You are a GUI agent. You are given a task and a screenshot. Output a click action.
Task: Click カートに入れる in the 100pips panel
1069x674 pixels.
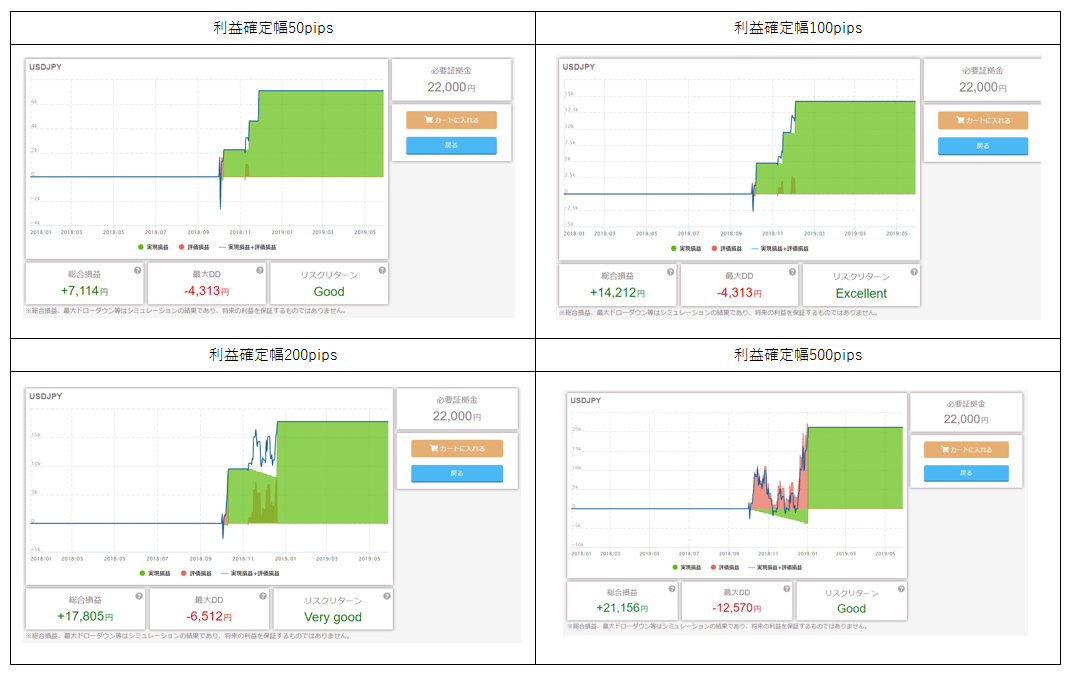click(x=982, y=121)
